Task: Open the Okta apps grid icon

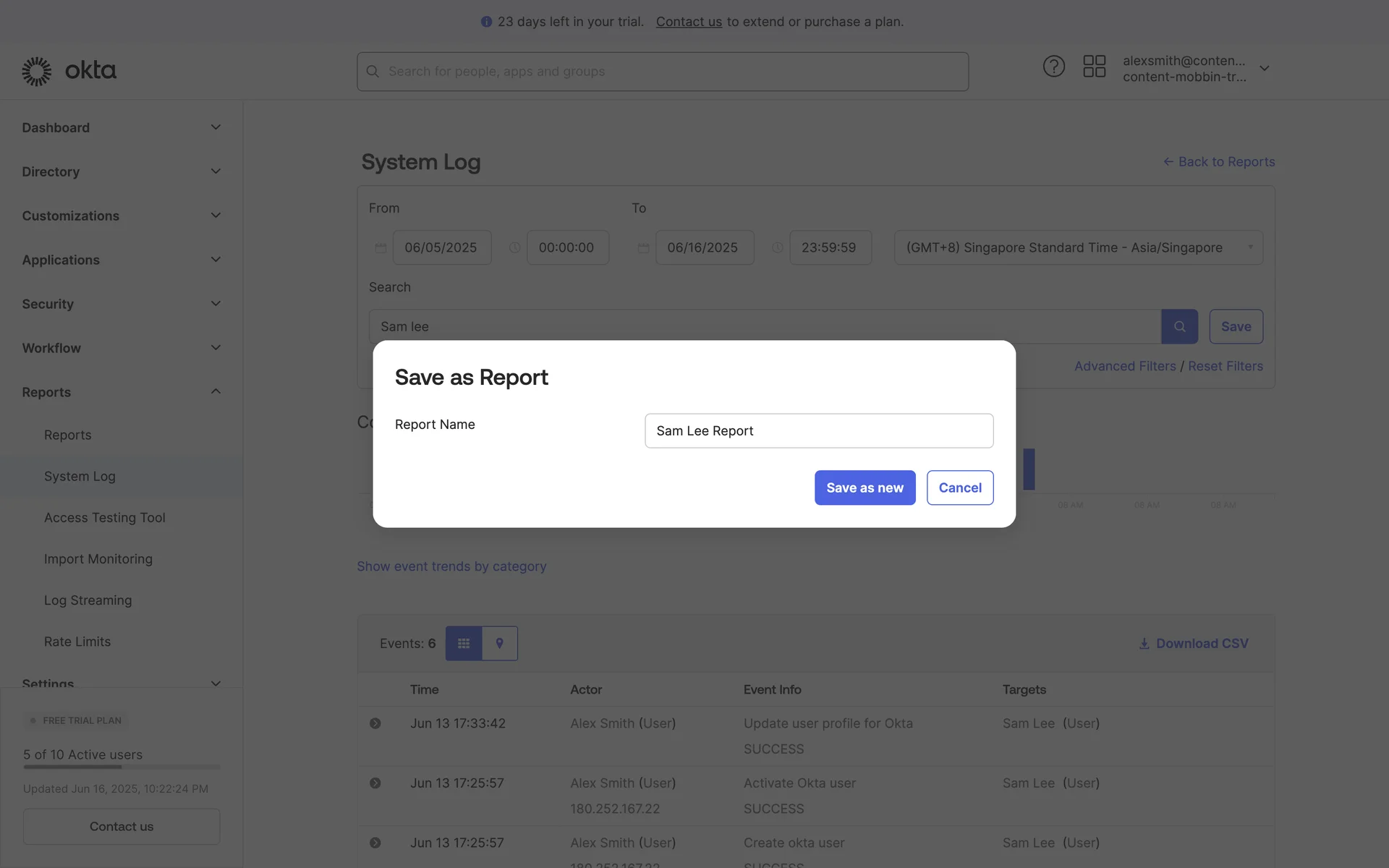Action: click(1095, 66)
